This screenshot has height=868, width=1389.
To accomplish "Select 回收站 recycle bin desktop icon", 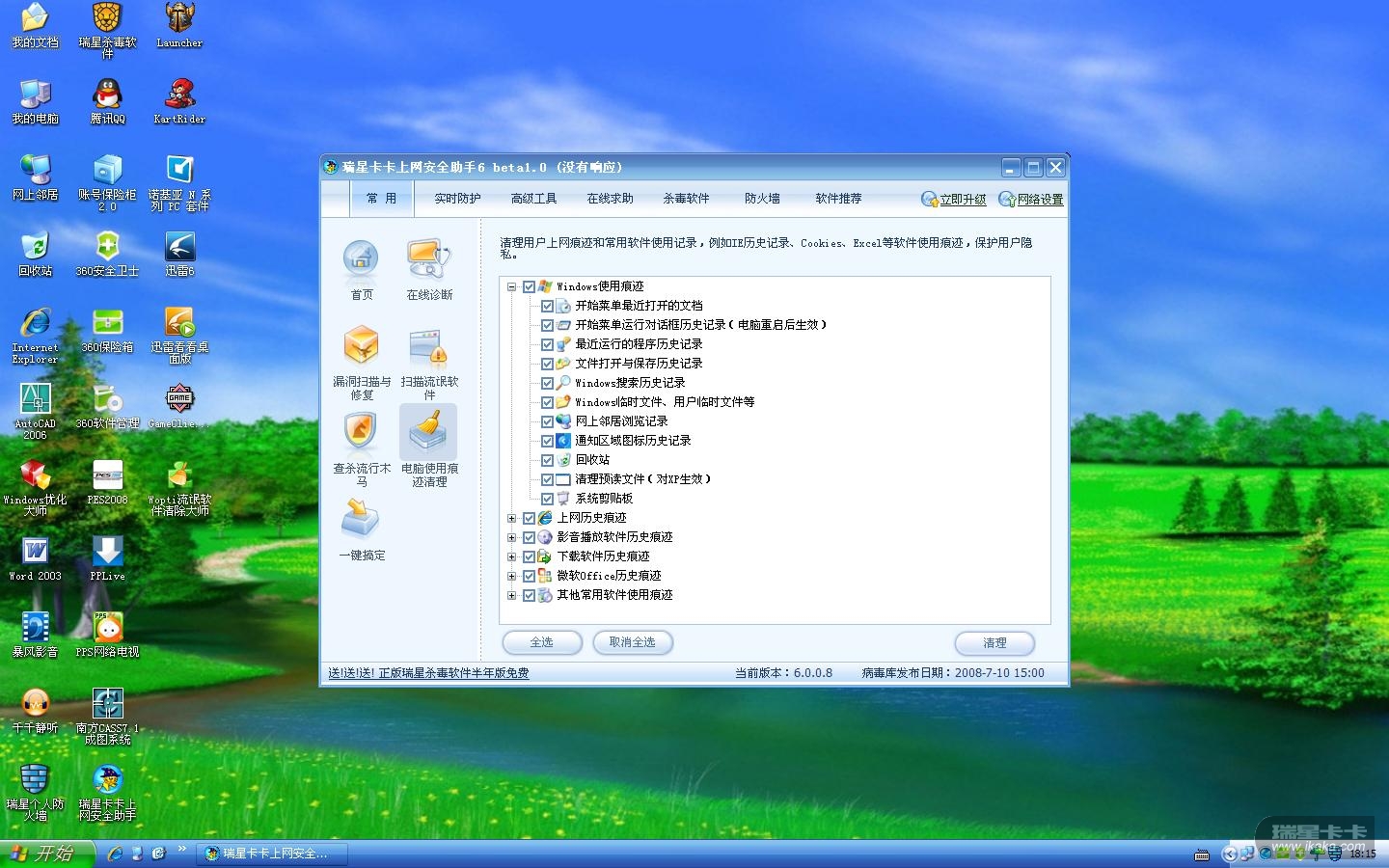I will [x=35, y=254].
